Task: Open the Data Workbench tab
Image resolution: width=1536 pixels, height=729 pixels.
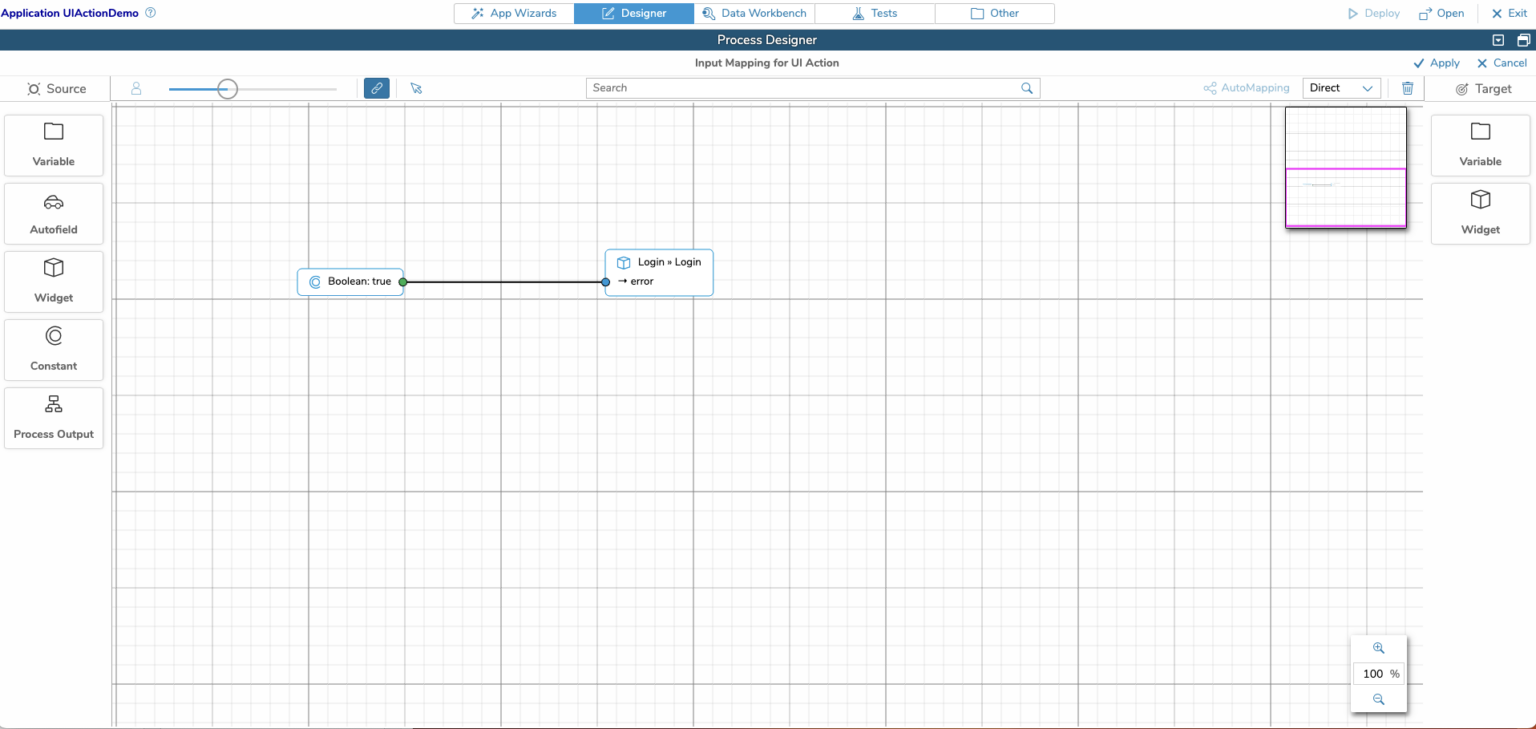Action: click(x=754, y=13)
